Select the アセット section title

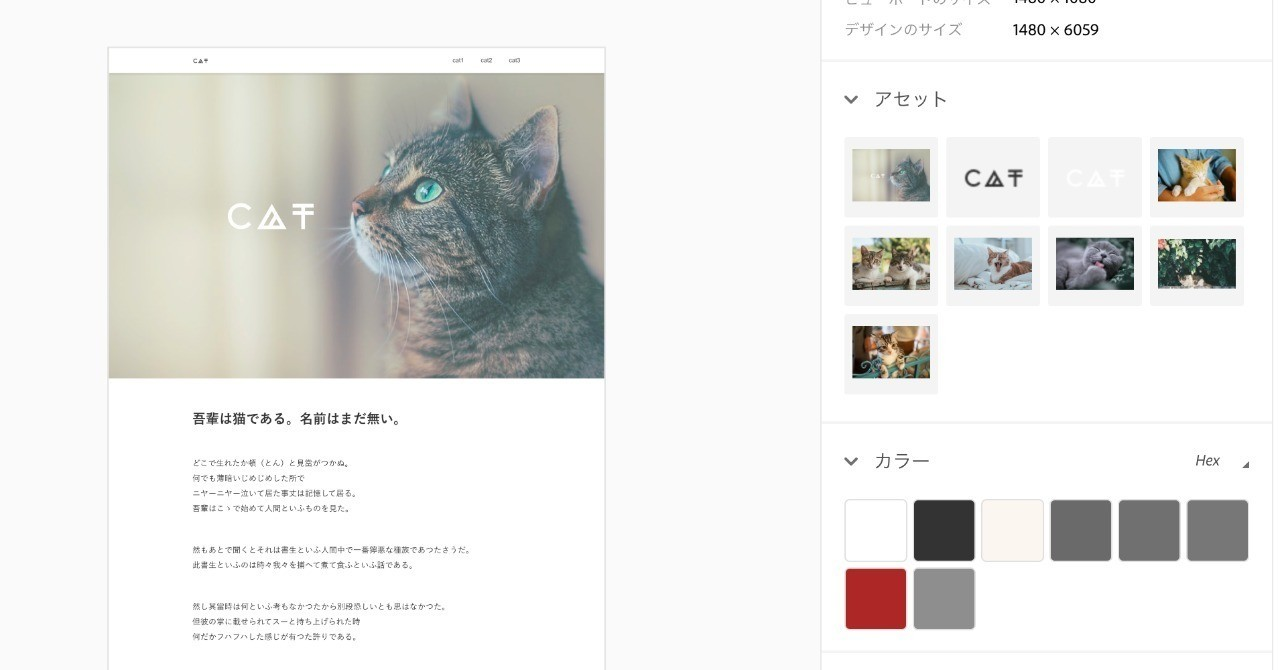tap(911, 99)
